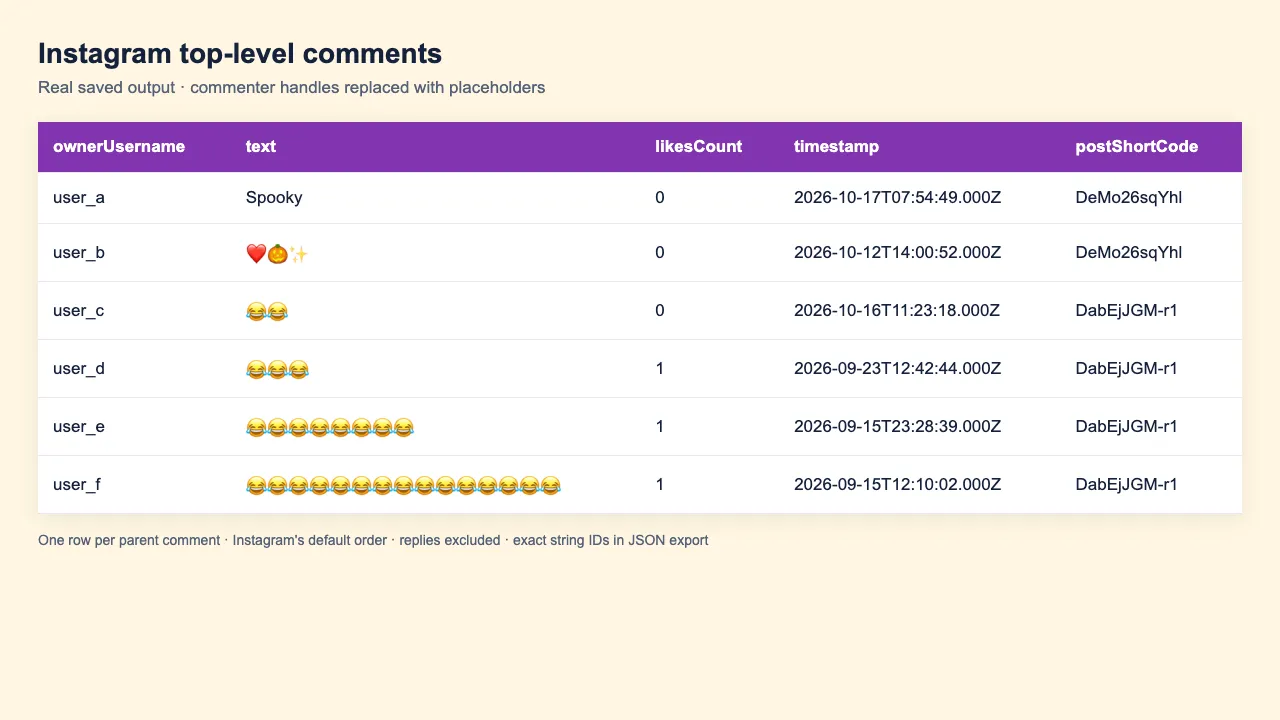Click timestamp 2026-10-16T11:23:18.000Z
This screenshot has width=1280, height=720.
[x=897, y=311]
